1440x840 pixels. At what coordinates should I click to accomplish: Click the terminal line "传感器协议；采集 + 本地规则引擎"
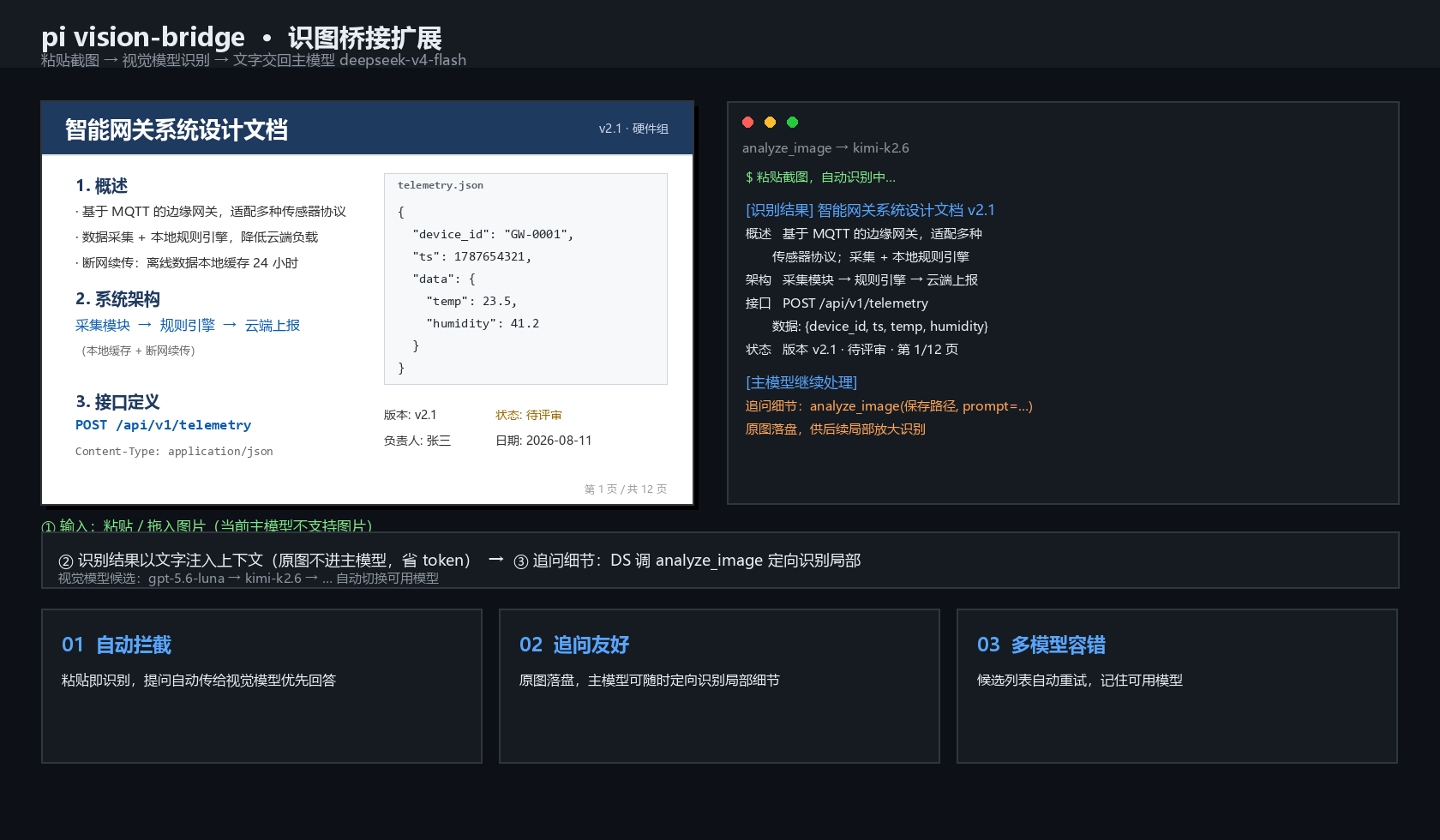click(x=871, y=257)
